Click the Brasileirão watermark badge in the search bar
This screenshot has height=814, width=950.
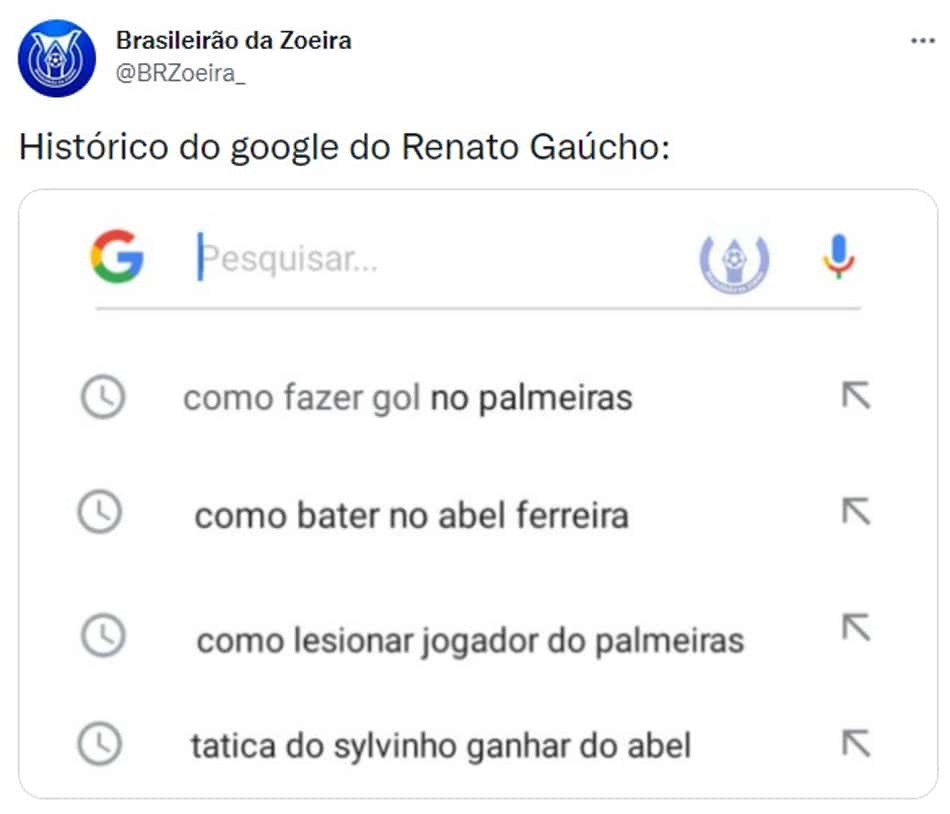click(x=734, y=262)
